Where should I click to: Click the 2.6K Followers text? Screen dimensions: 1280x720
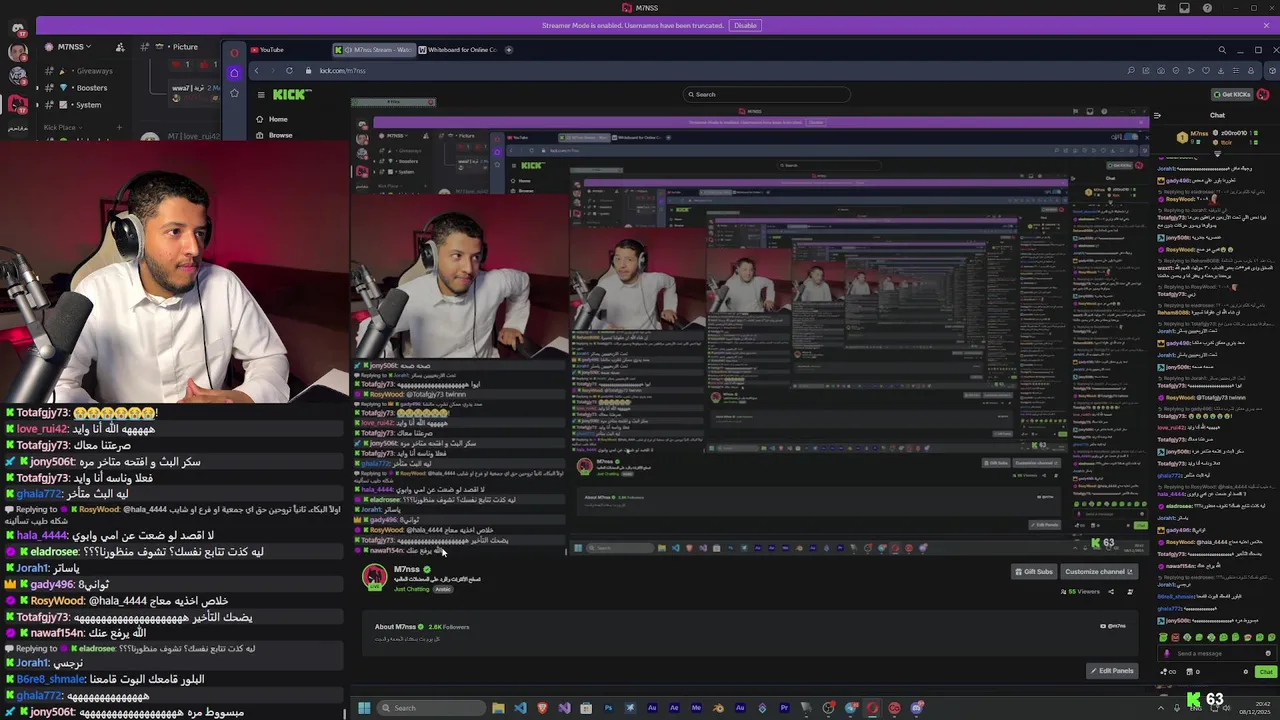pyautogui.click(x=449, y=627)
